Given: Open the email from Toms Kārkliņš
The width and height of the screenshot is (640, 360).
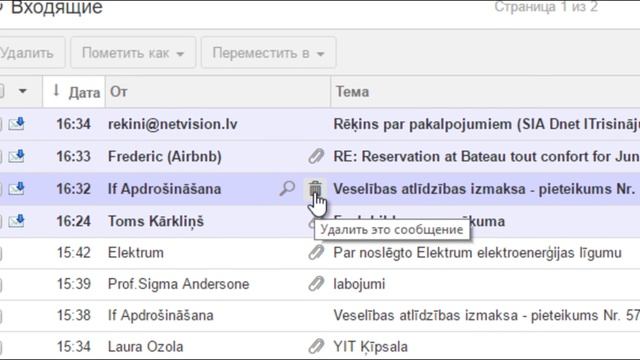Looking at the screenshot, I should 320,221.
